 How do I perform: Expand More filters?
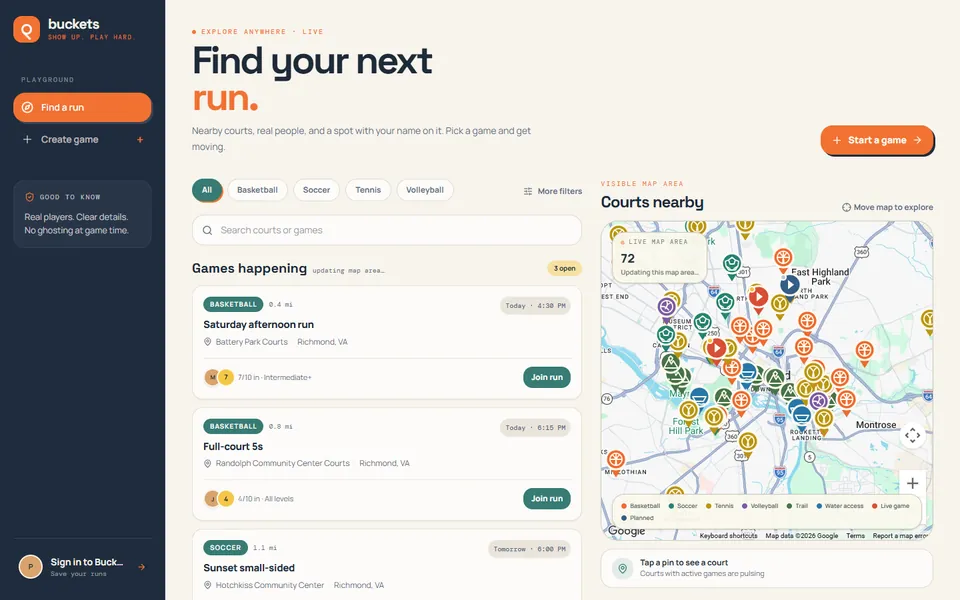pyautogui.click(x=553, y=191)
